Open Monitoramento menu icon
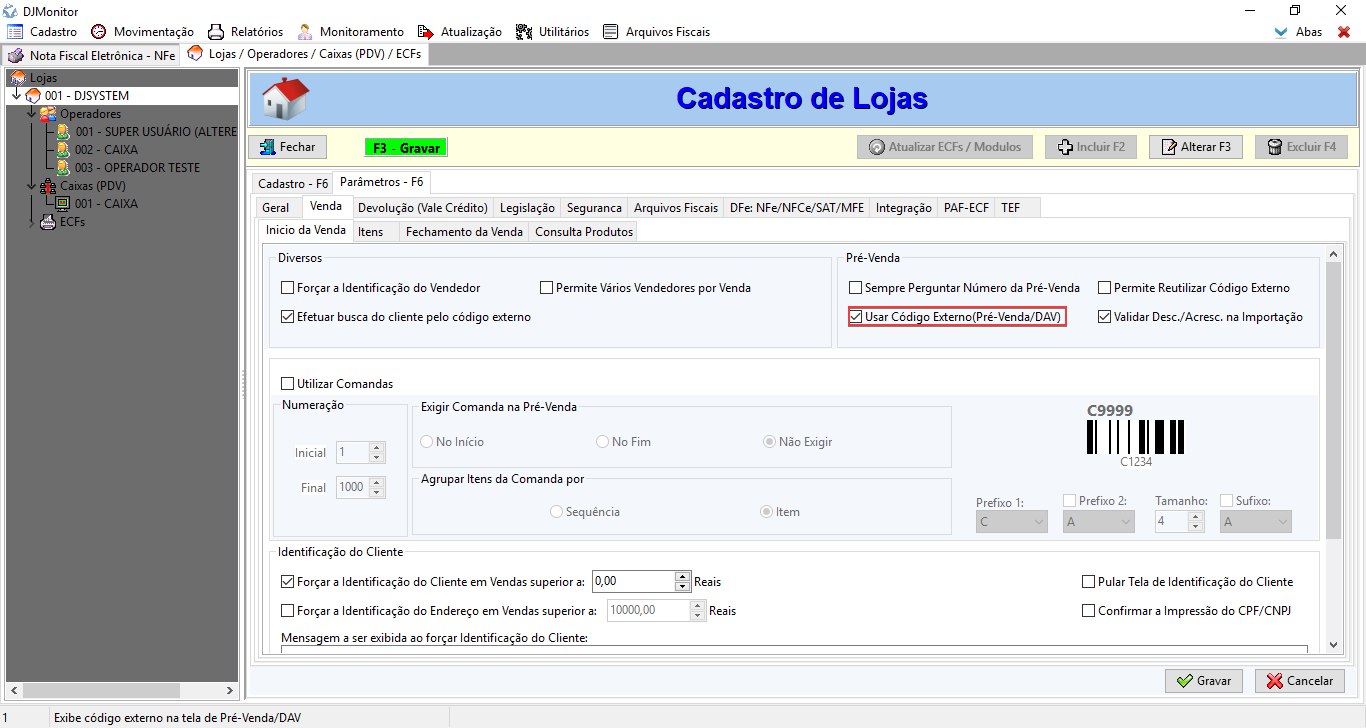 [x=305, y=32]
